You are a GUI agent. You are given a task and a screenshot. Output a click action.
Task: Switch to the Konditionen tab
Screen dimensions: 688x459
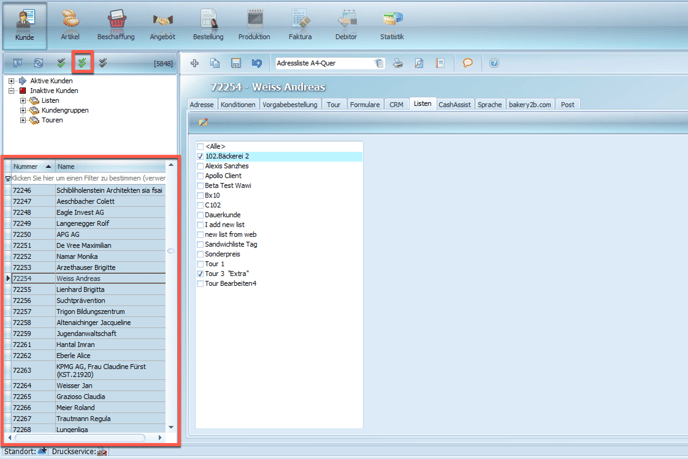click(x=238, y=104)
